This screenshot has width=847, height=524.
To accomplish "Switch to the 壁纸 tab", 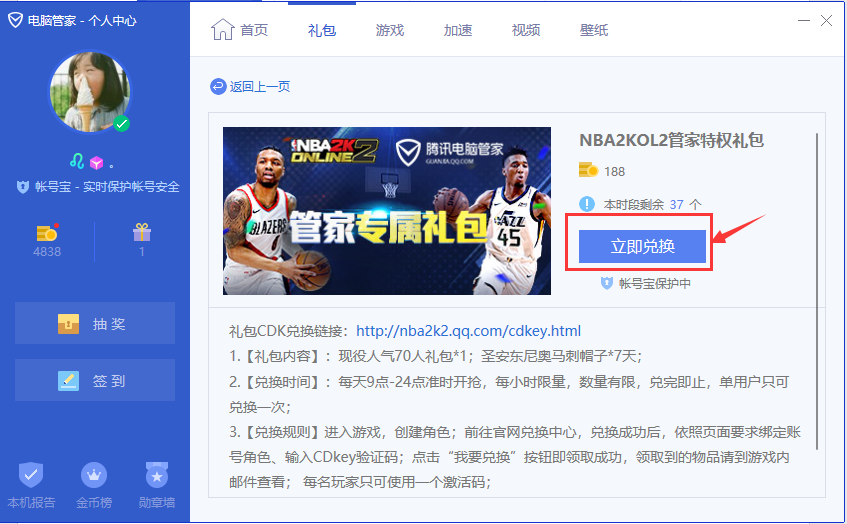I will pyautogui.click(x=594, y=30).
